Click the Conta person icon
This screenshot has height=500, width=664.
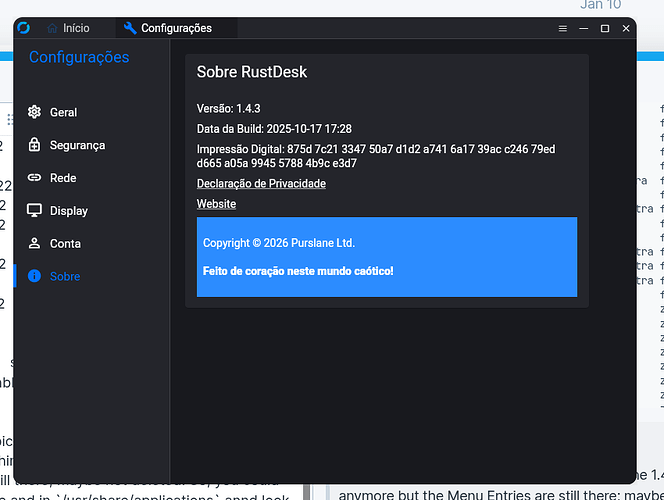tap(34, 244)
